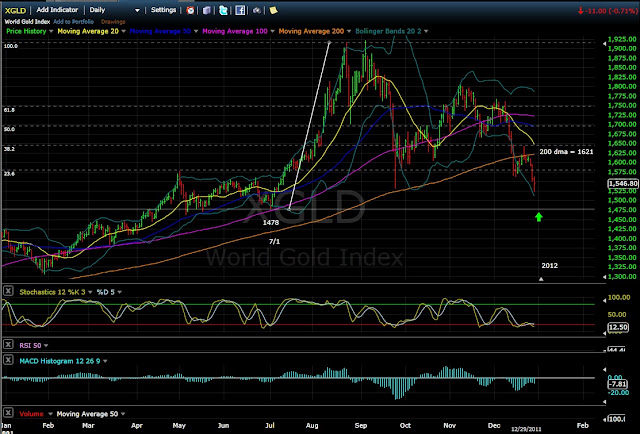Click the 12.50 stochastics value tag
The image size is (640, 434).
click(618, 327)
